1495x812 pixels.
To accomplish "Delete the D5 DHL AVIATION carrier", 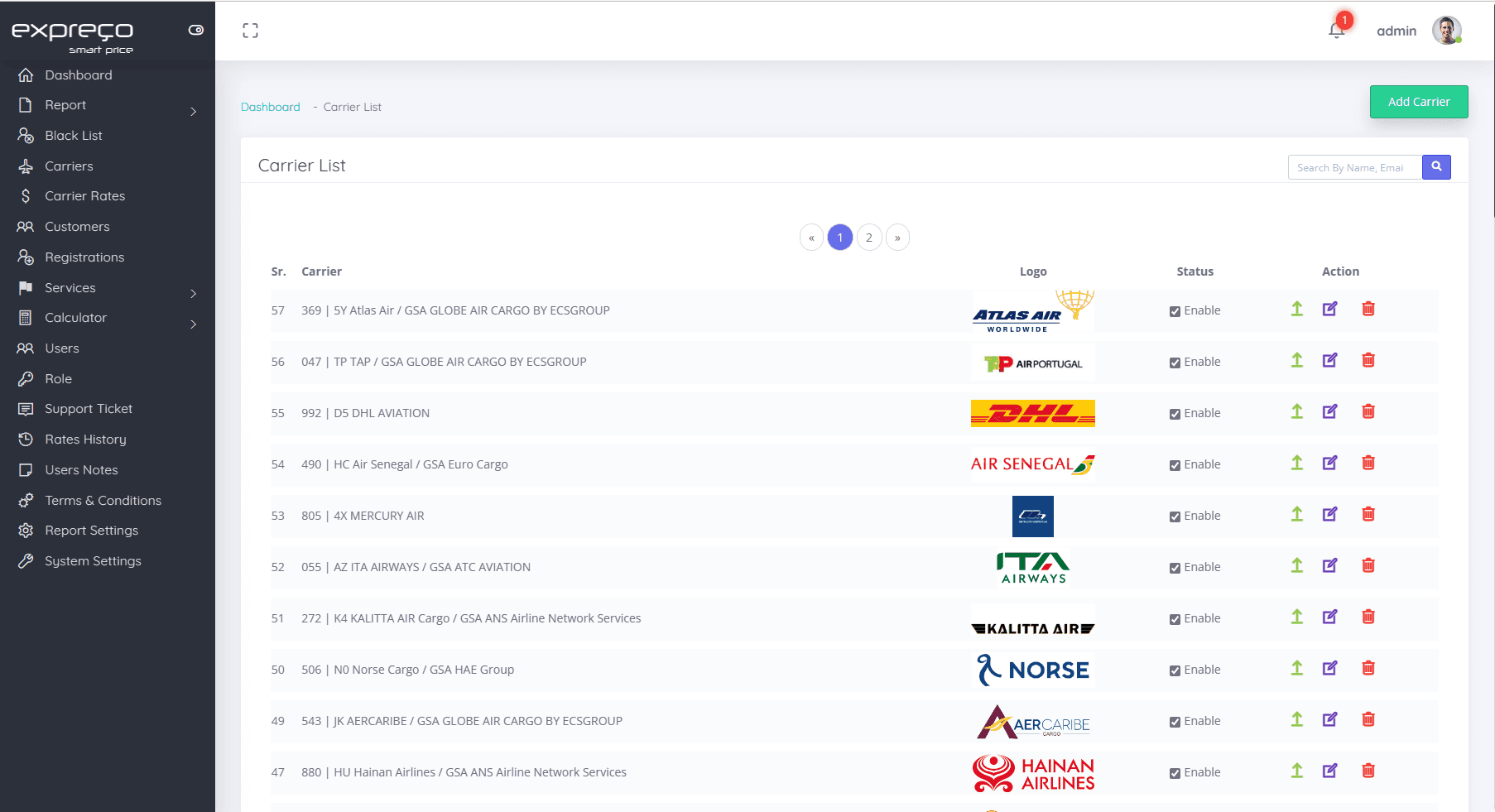I will click(1368, 411).
